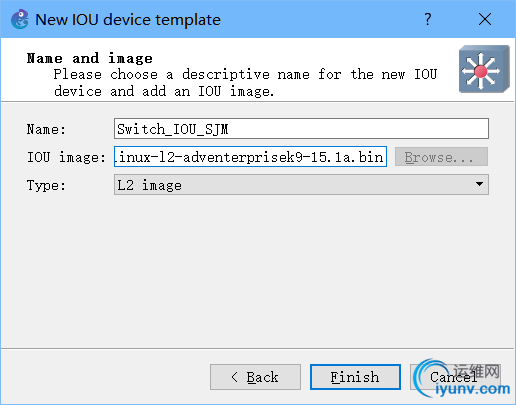The image size is (516, 405).
Task: Close the New IOU device template dialog
Action: coord(485,19)
